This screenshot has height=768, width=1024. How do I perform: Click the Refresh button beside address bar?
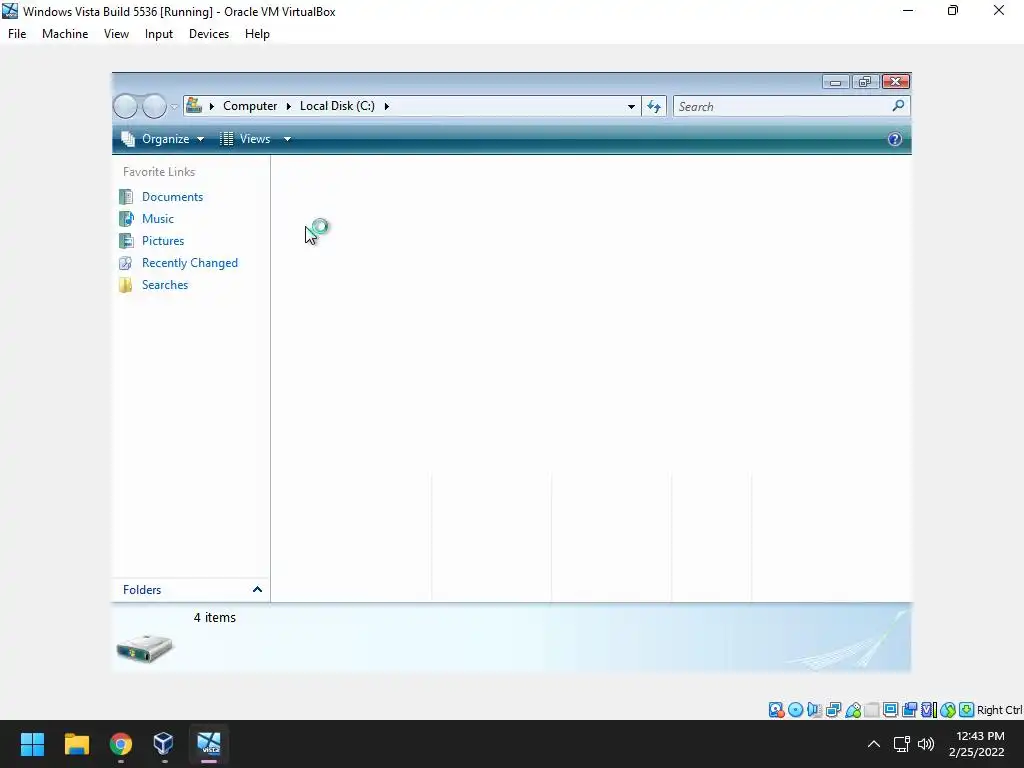[x=654, y=106]
